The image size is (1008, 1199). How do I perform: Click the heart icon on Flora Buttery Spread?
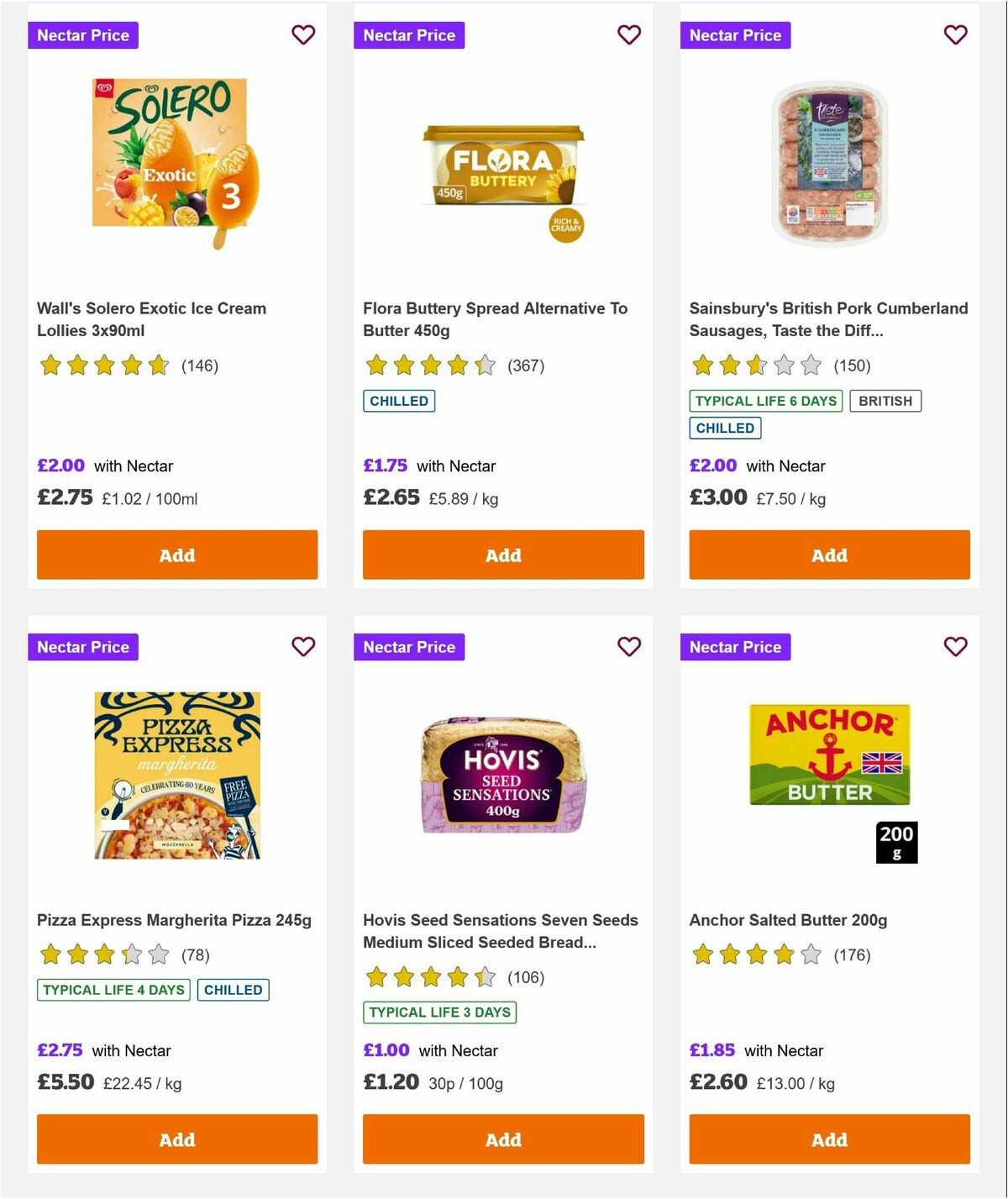(x=628, y=34)
